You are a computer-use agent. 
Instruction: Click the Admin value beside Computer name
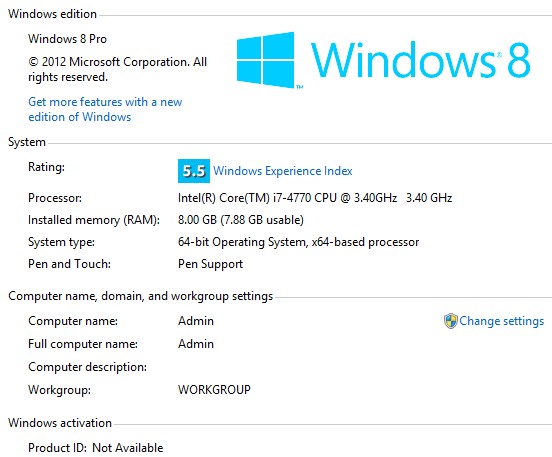(196, 321)
